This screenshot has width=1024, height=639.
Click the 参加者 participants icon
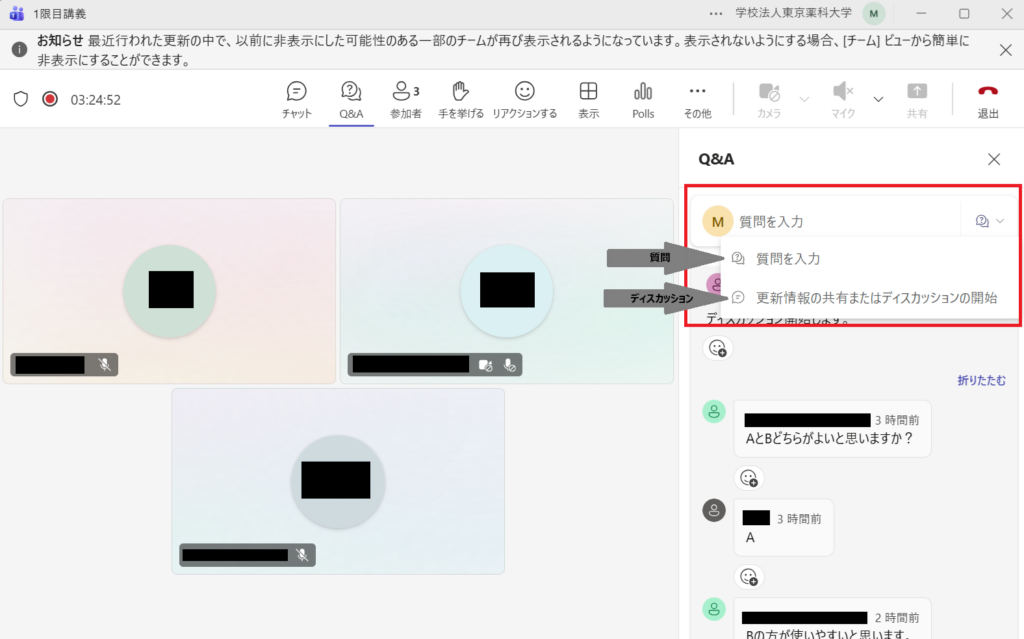point(405,100)
